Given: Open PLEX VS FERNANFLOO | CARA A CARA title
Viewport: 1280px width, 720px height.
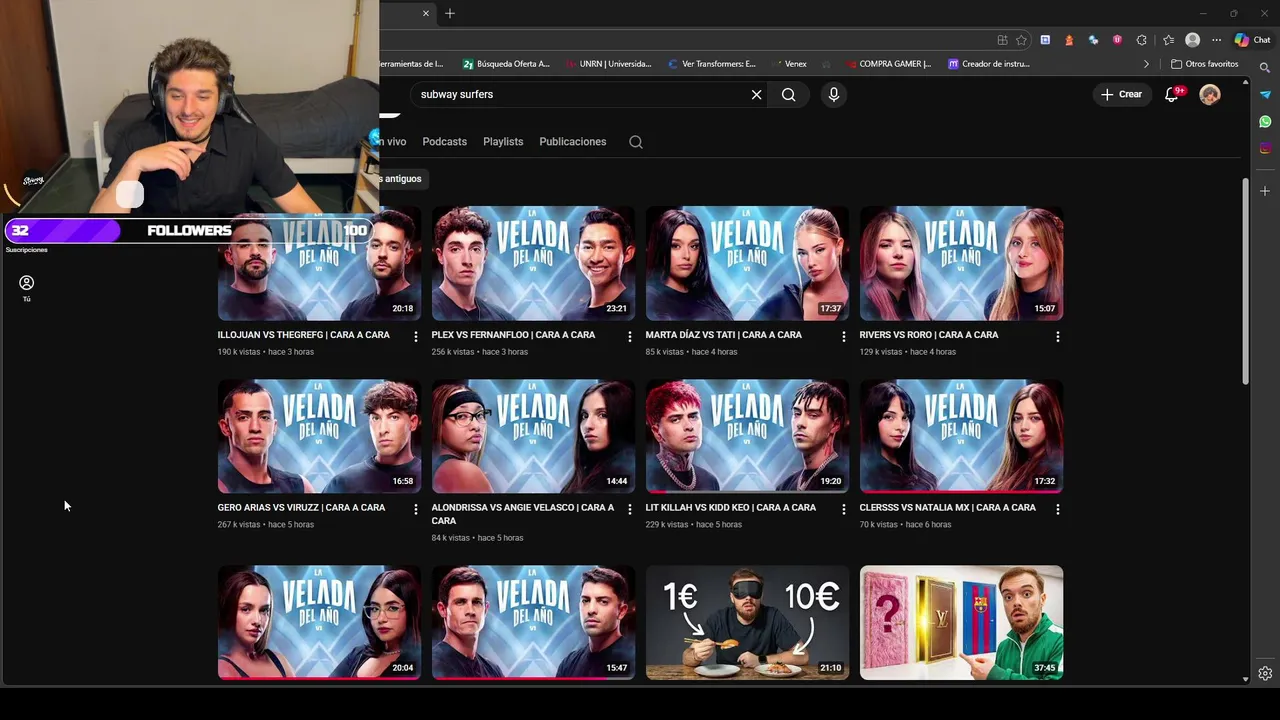Looking at the screenshot, I should click(513, 335).
